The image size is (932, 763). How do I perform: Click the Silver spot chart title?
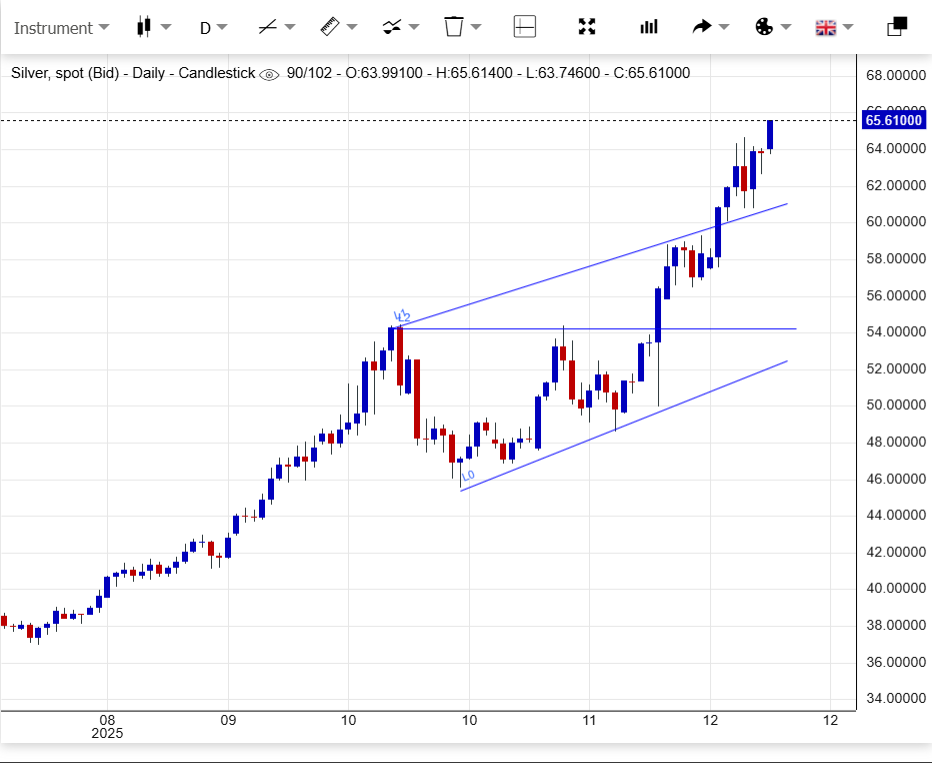(x=132, y=73)
